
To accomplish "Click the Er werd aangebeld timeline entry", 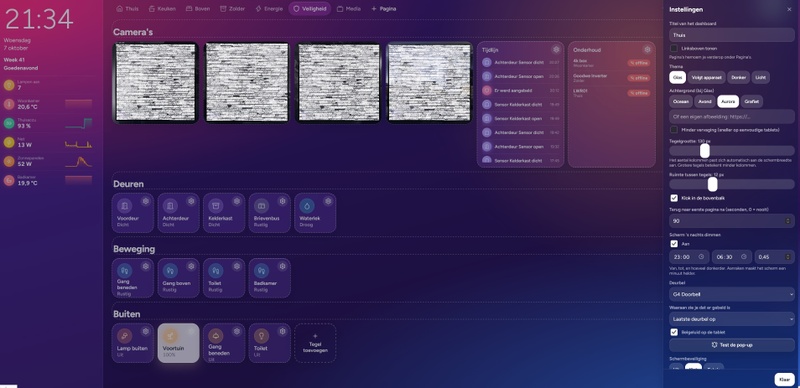I will coord(519,90).
